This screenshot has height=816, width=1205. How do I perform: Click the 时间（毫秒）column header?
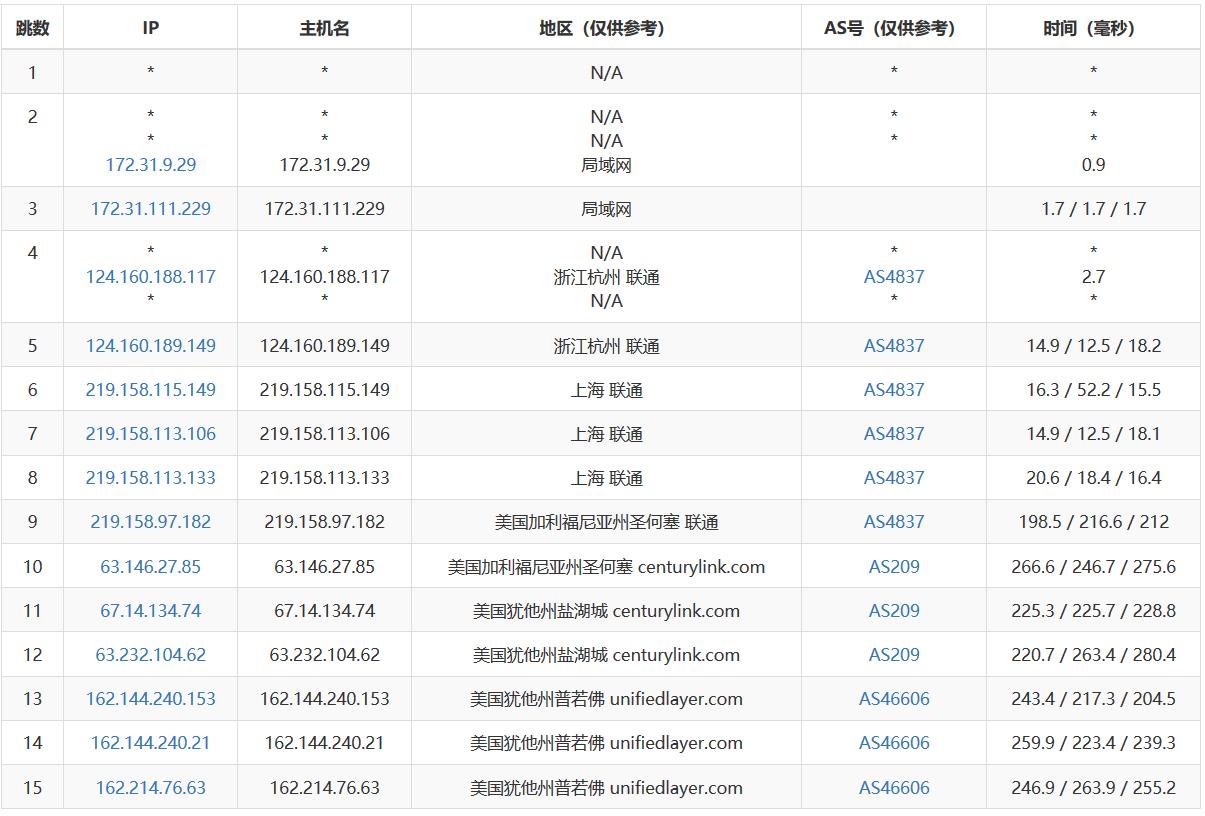[1093, 27]
